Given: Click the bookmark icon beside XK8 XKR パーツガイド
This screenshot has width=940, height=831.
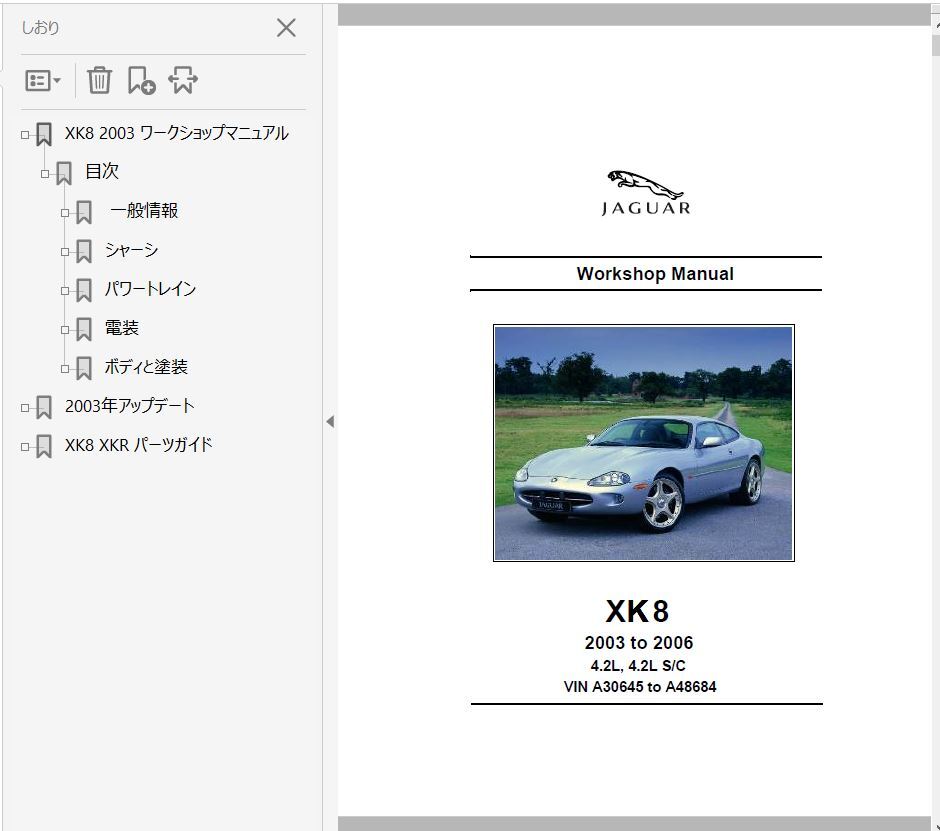Looking at the screenshot, I should (x=44, y=447).
